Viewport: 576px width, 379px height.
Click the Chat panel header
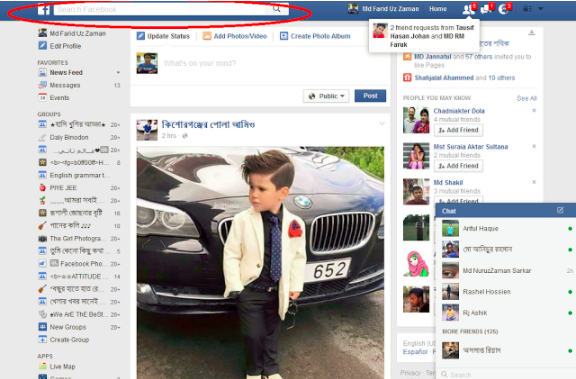coord(505,211)
